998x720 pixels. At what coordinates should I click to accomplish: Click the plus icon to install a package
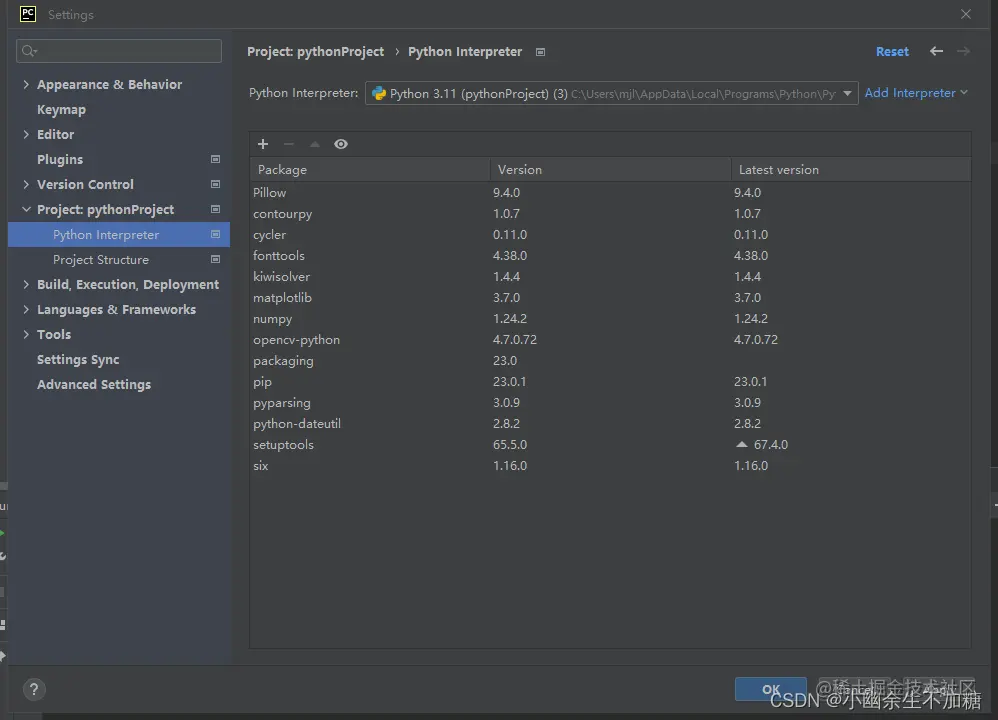click(263, 144)
